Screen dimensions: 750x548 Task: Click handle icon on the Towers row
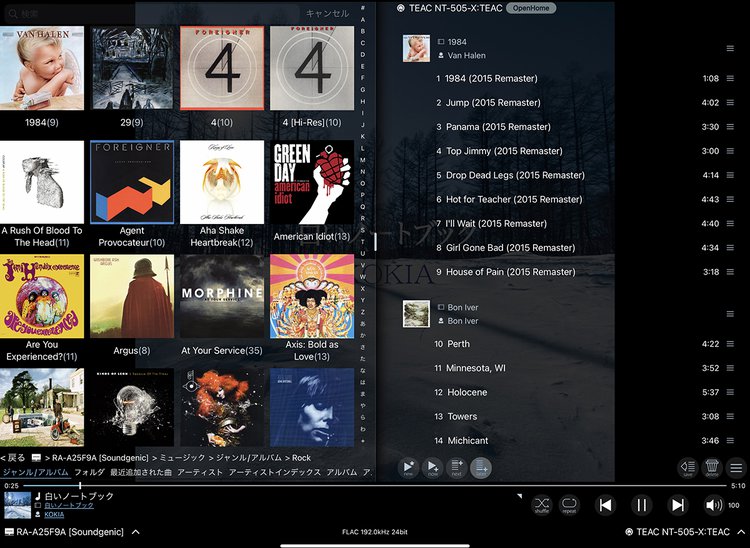point(730,416)
